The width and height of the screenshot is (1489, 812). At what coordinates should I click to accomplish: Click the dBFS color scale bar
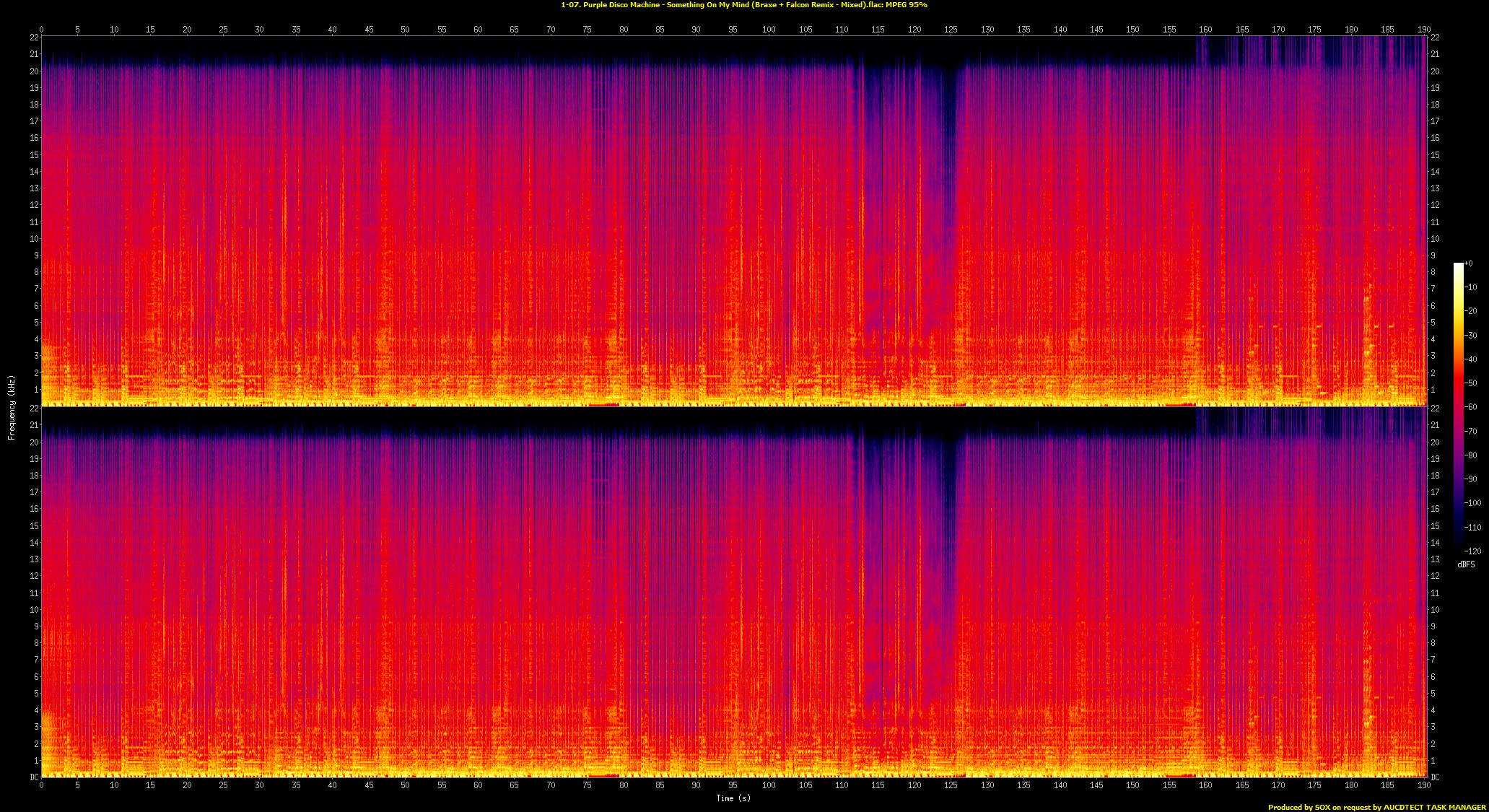point(1459,406)
